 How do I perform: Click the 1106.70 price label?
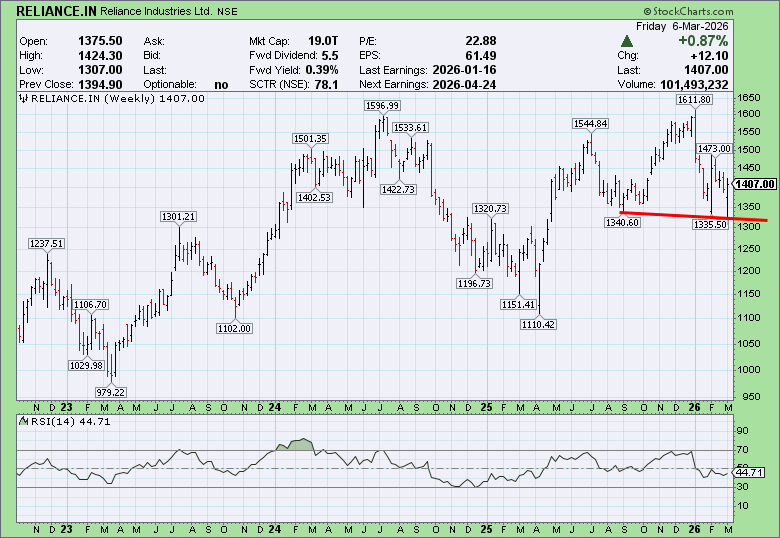point(91,305)
